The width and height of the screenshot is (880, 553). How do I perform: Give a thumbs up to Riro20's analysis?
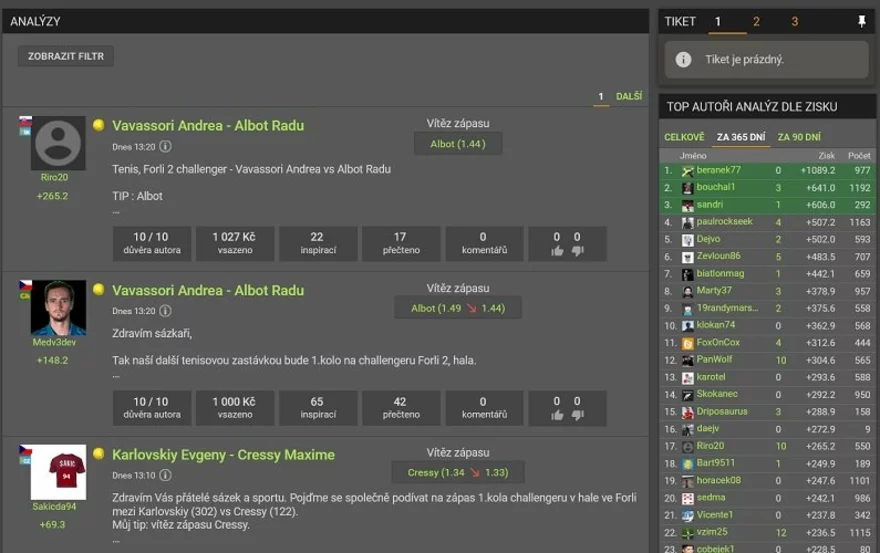click(x=557, y=251)
